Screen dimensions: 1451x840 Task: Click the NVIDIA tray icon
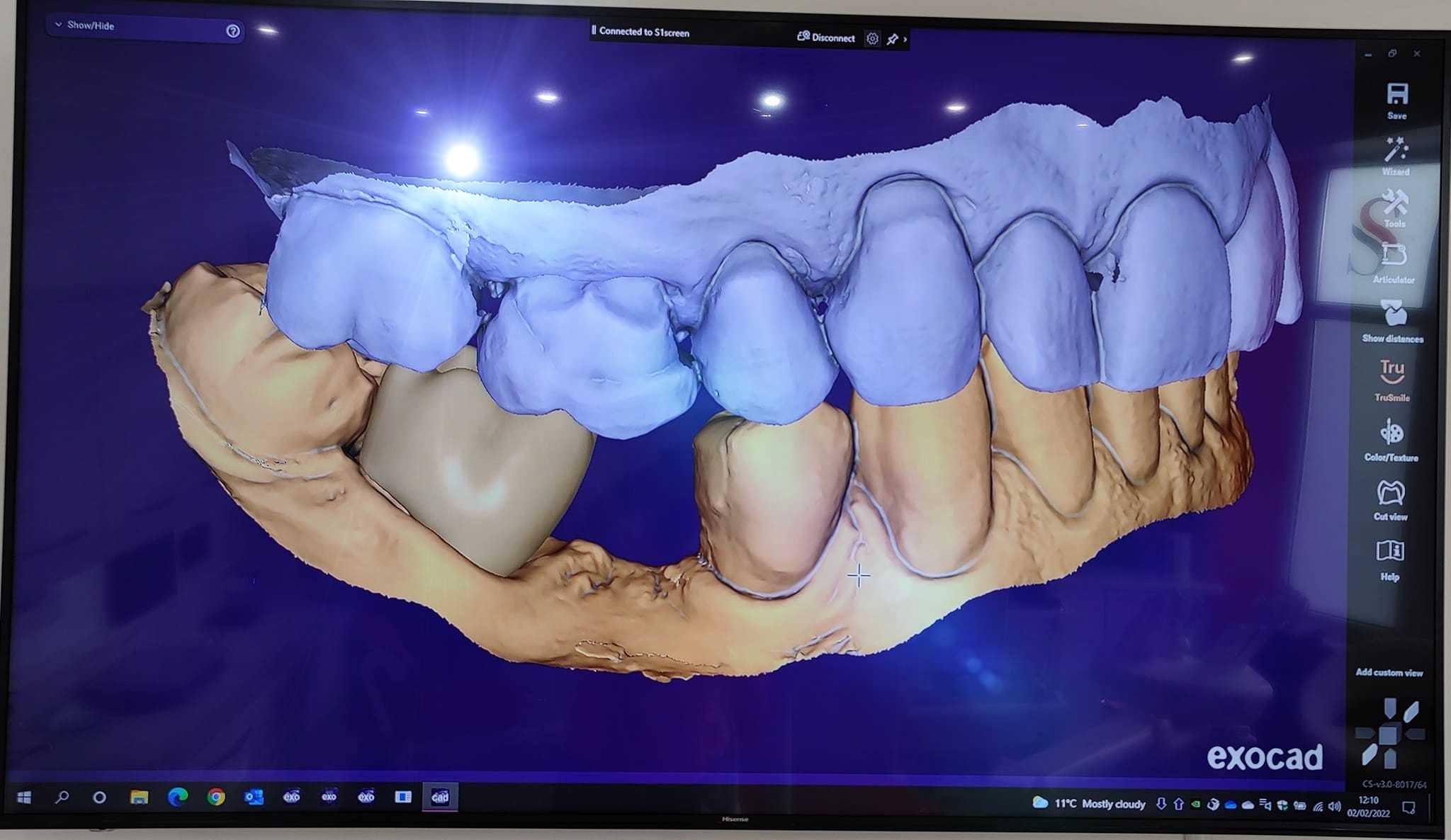pos(1196,804)
